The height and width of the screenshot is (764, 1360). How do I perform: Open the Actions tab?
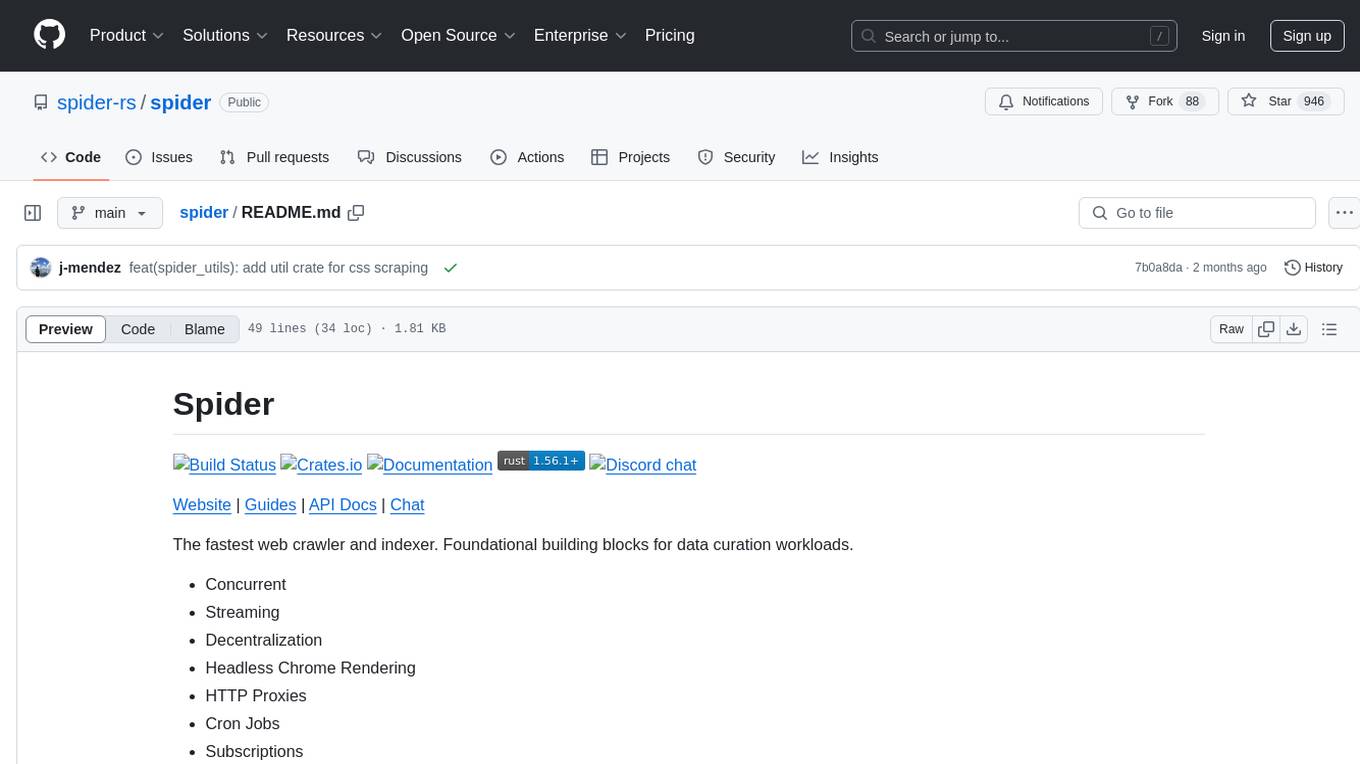pyautogui.click(x=527, y=157)
